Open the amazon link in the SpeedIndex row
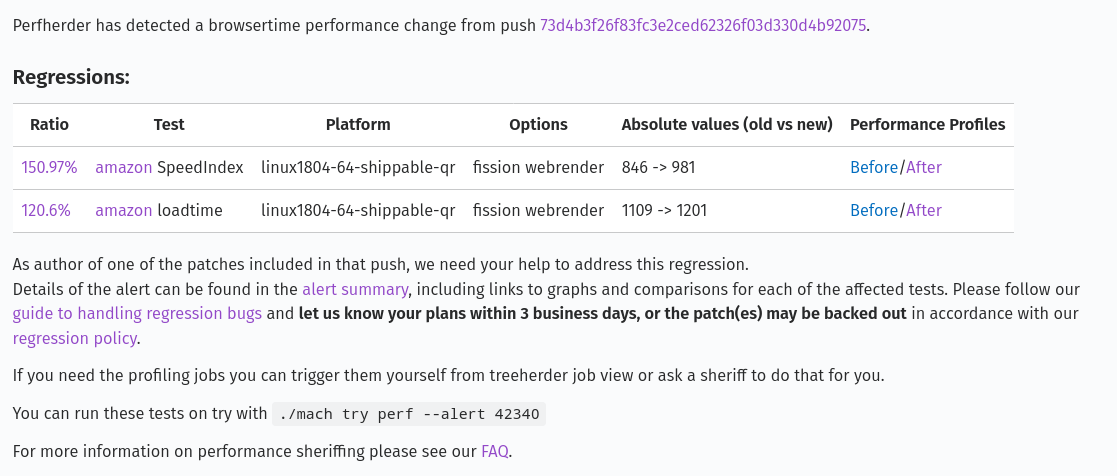The height and width of the screenshot is (476, 1117). pyautogui.click(x=123, y=168)
